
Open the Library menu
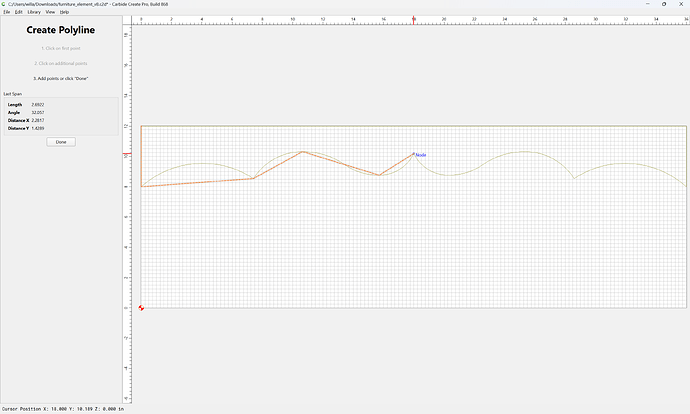pyautogui.click(x=34, y=12)
